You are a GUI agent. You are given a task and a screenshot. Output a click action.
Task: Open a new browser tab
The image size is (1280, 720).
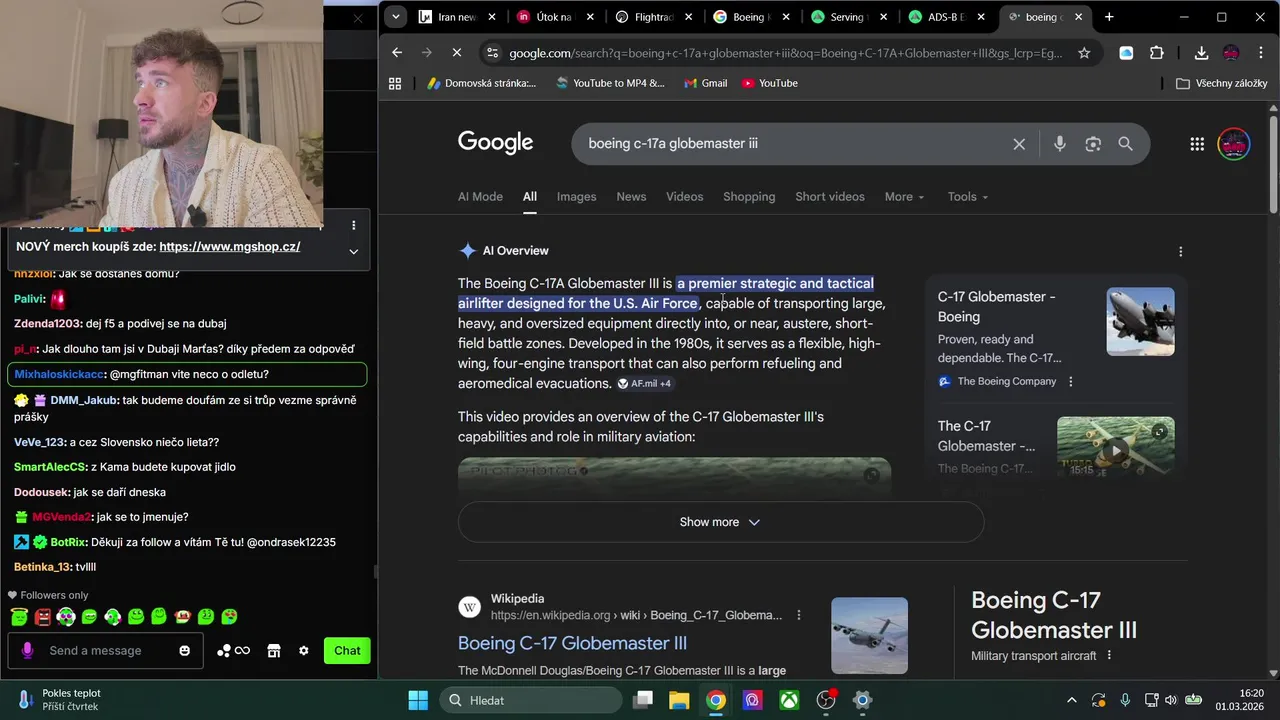click(x=1109, y=17)
